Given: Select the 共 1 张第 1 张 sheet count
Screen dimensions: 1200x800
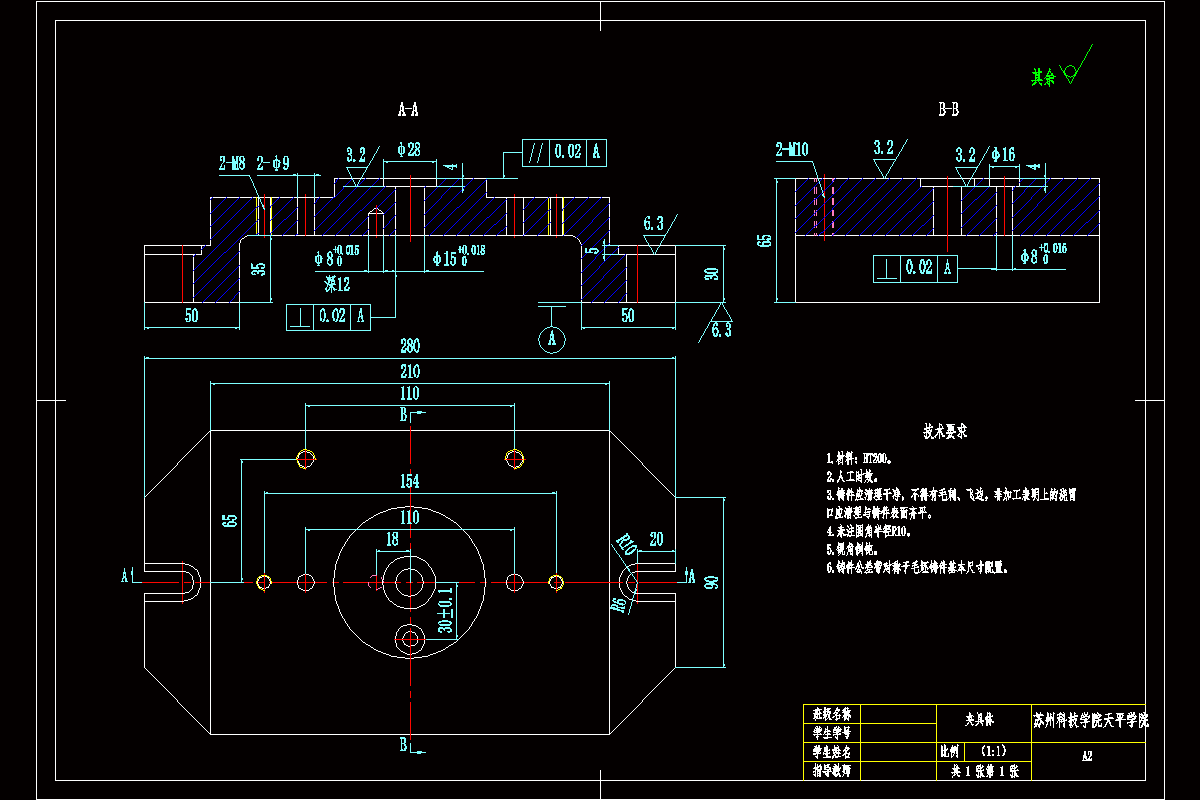Looking at the screenshot, I should click(984, 771).
